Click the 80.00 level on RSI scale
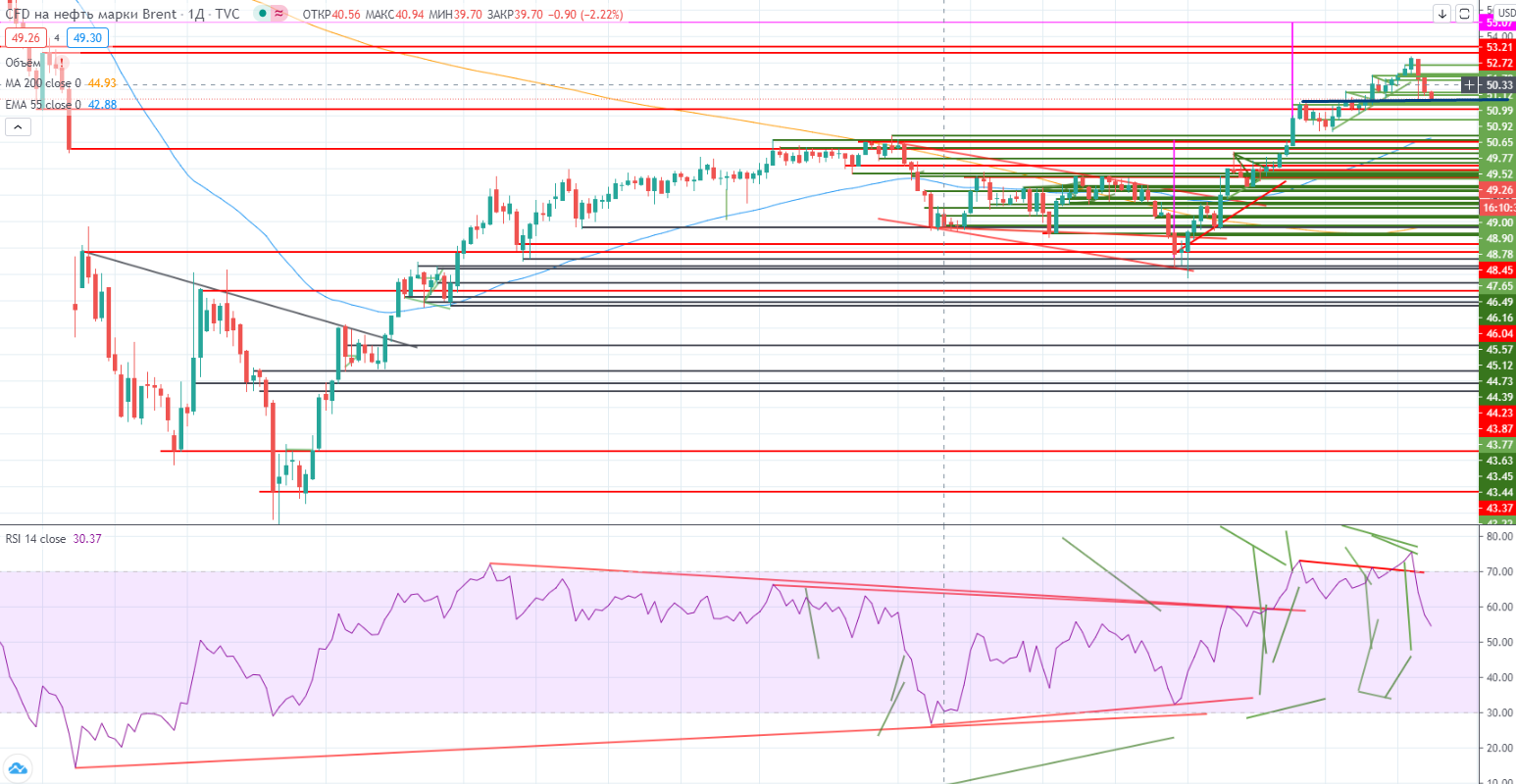Viewport: 1516px width, 784px height. point(1497,537)
